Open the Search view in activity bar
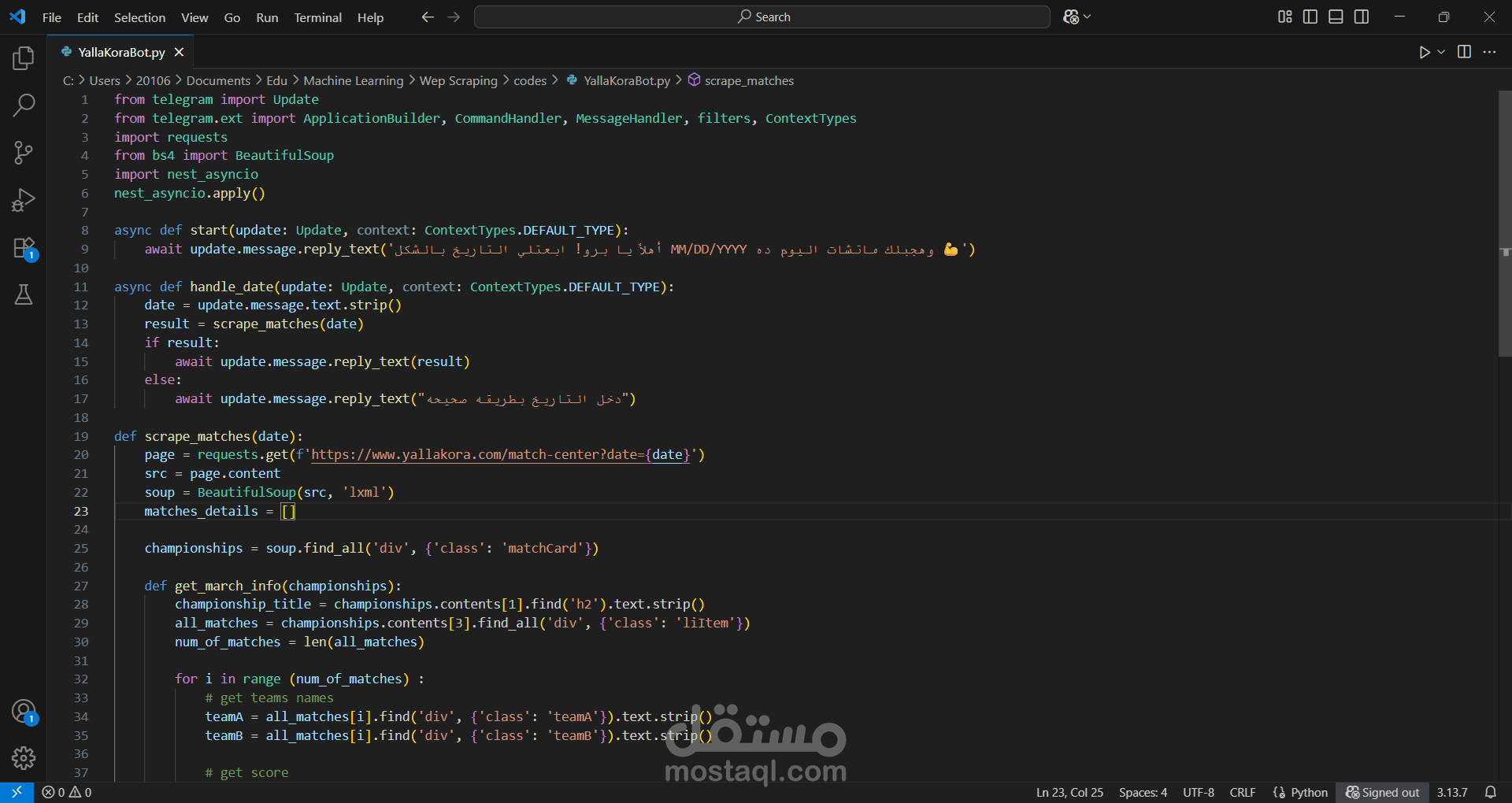Image resolution: width=1512 pixels, height=803 pixels. pyautogui.click(x=24, y=105)
